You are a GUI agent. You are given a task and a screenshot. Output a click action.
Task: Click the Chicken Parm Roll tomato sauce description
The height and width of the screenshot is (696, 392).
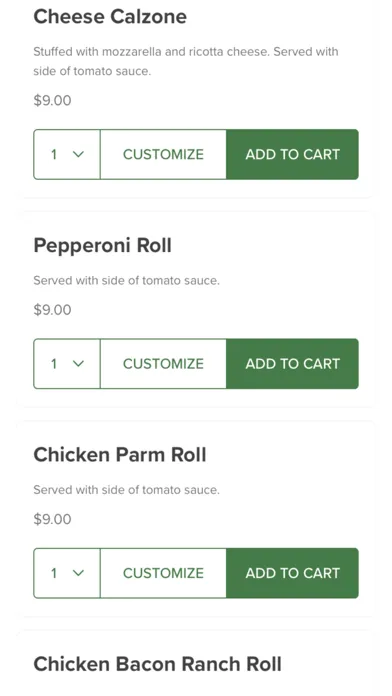tap(127, 490)
